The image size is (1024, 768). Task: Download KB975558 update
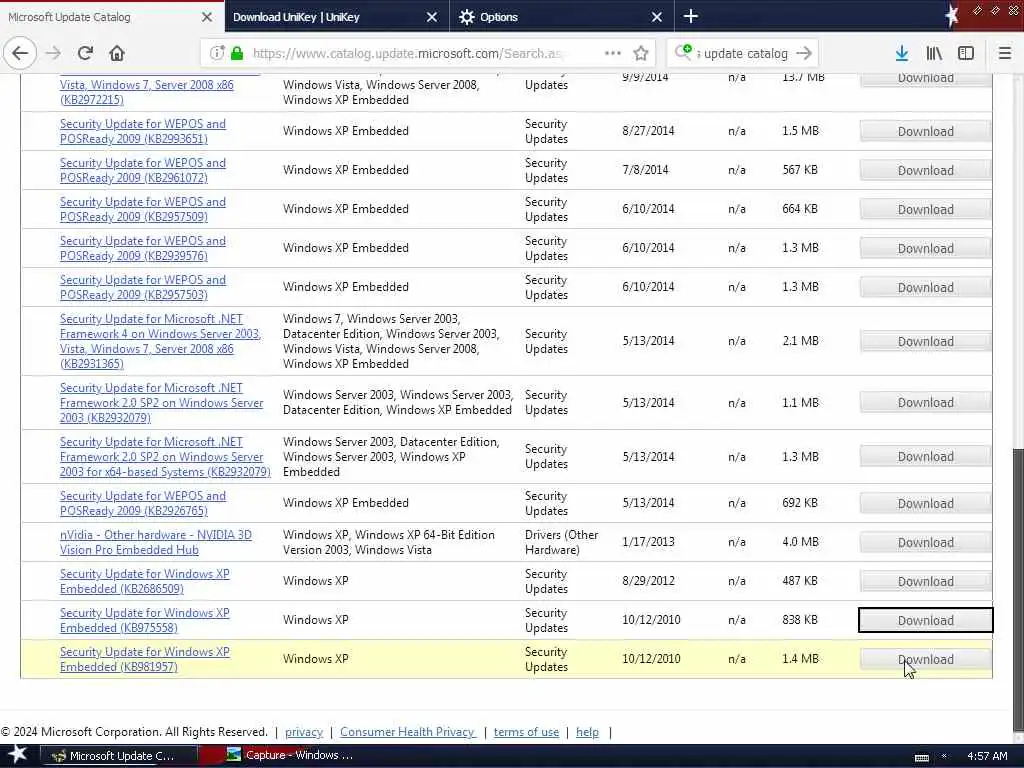(x=925, y=620)
